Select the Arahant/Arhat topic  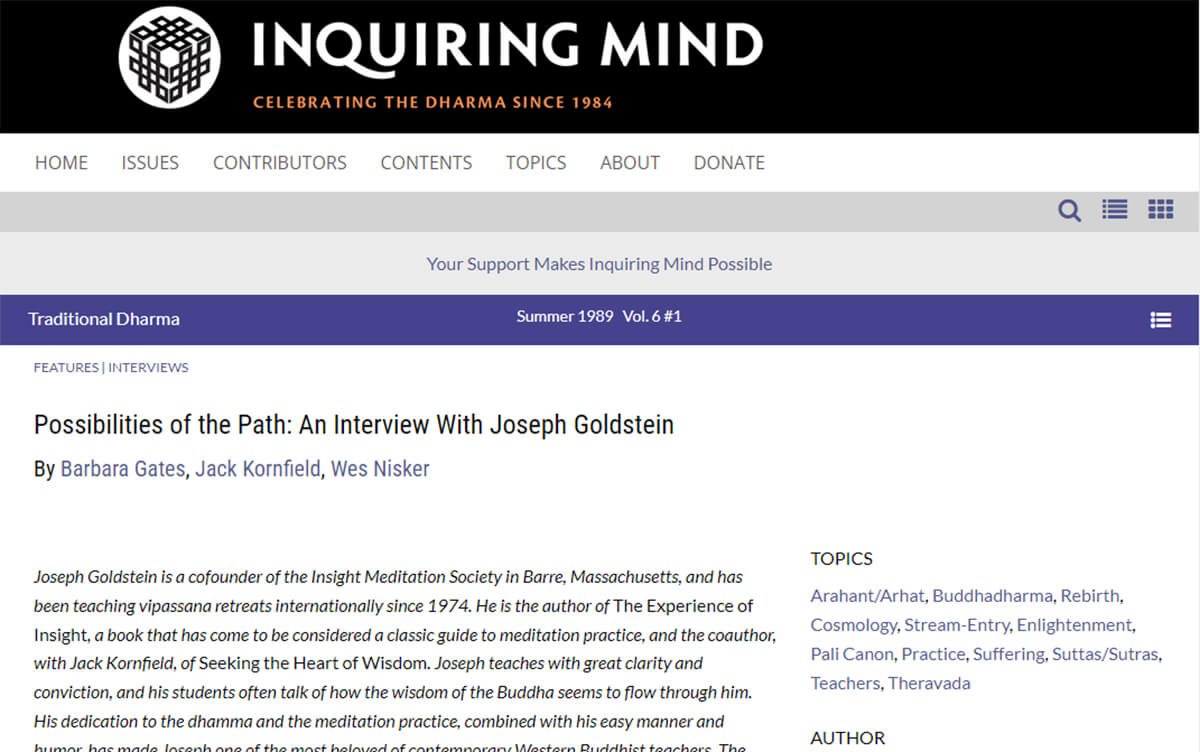[x=867, y=596]
